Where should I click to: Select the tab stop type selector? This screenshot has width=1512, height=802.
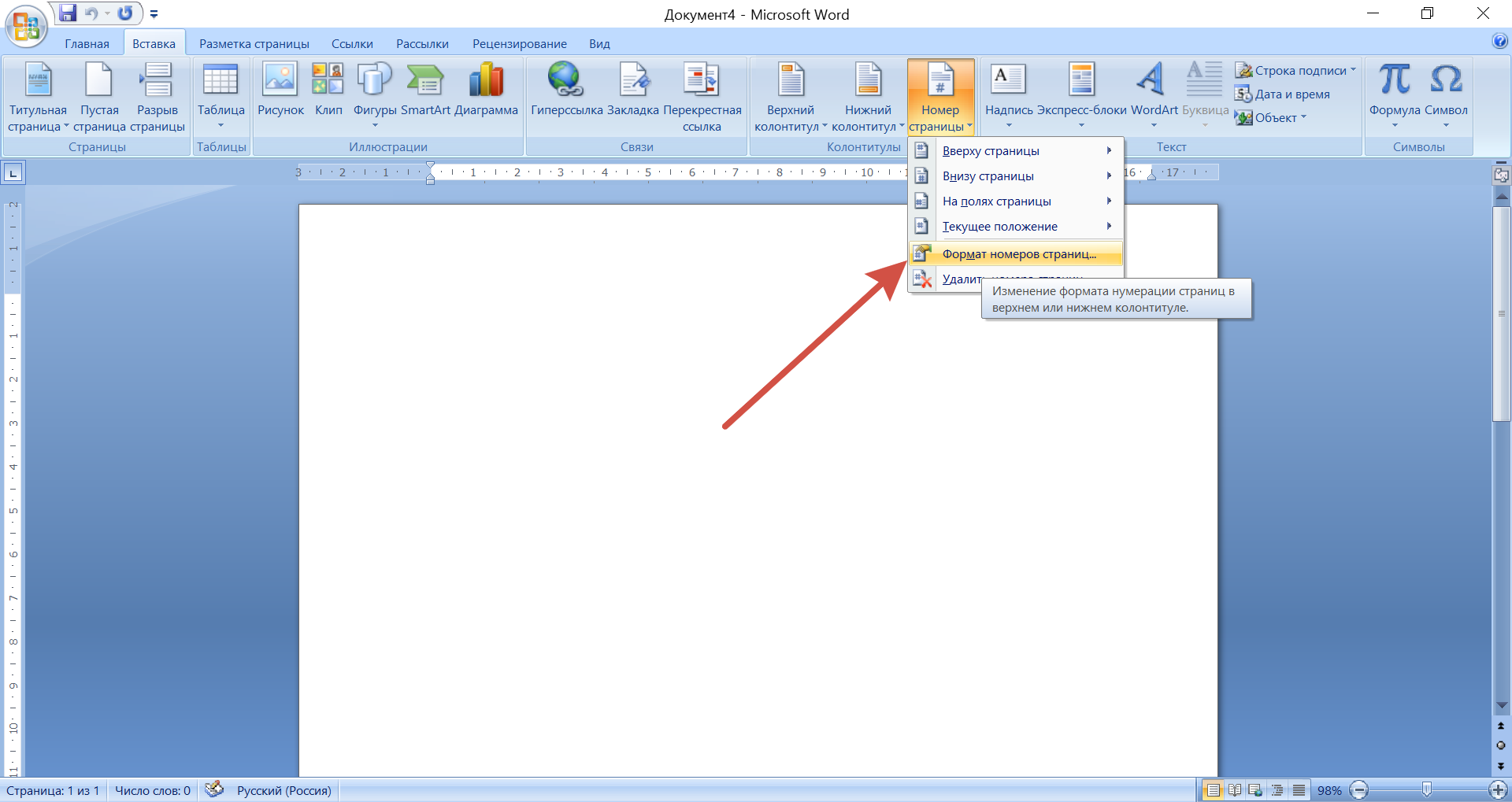point(13,172)
